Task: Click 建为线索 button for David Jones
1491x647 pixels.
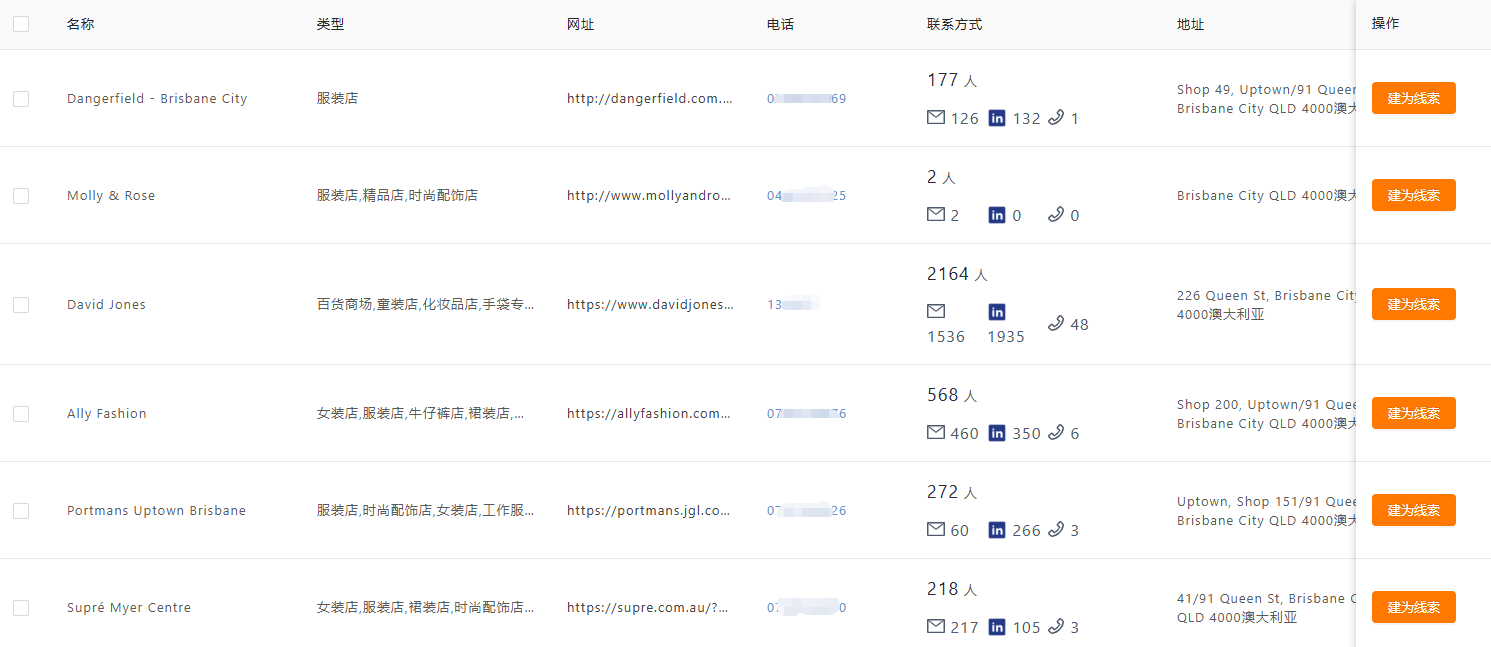Action: coord(1413,304)
